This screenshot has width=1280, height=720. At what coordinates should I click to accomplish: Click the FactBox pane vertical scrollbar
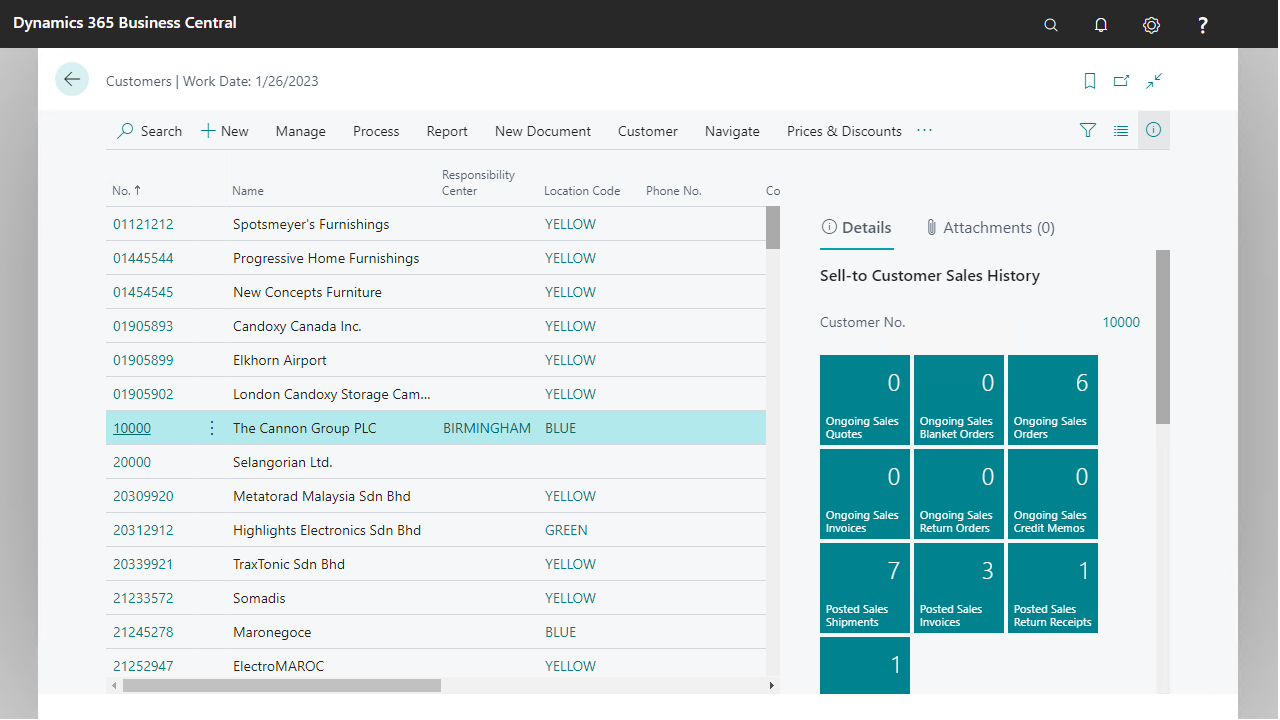click(x=1163, y=337)
